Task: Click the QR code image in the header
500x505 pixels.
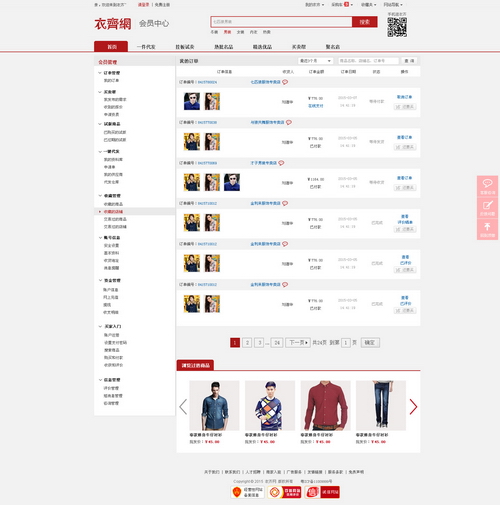Action: [x=397, y=27]
